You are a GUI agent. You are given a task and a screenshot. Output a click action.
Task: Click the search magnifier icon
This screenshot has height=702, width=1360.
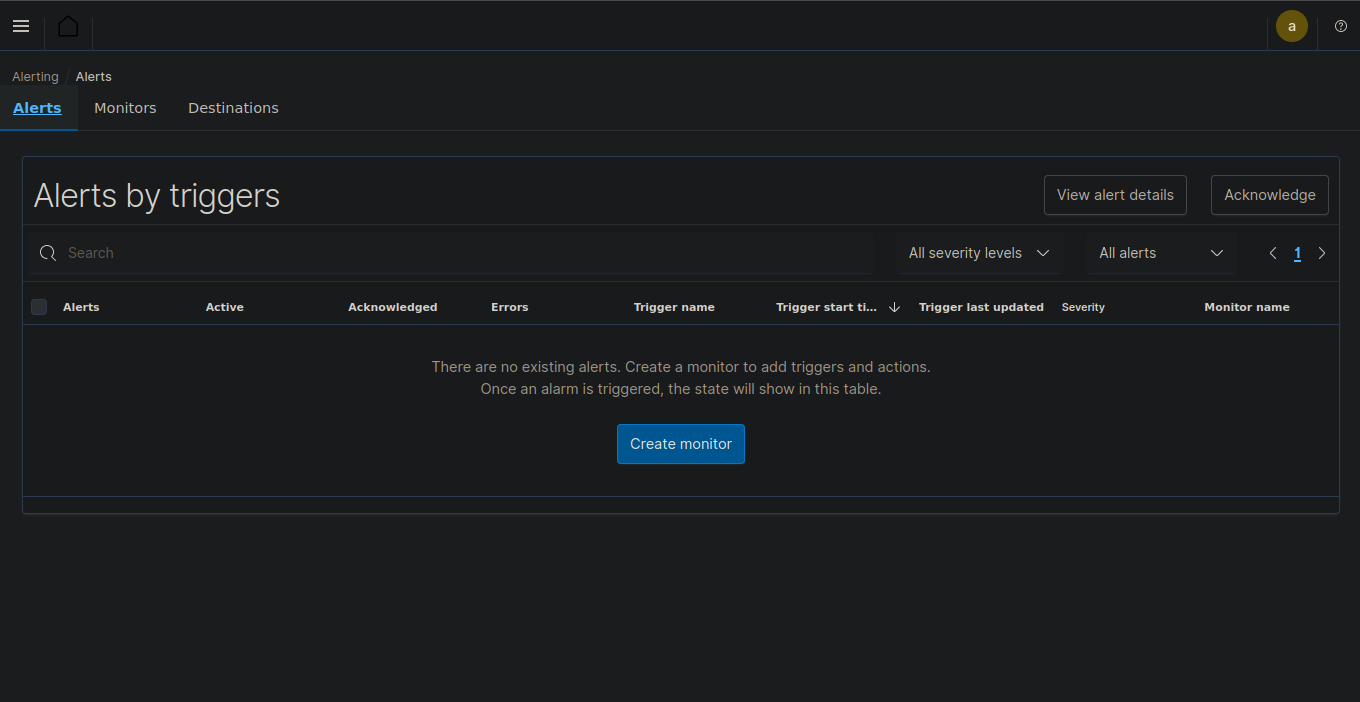(48, 253)
